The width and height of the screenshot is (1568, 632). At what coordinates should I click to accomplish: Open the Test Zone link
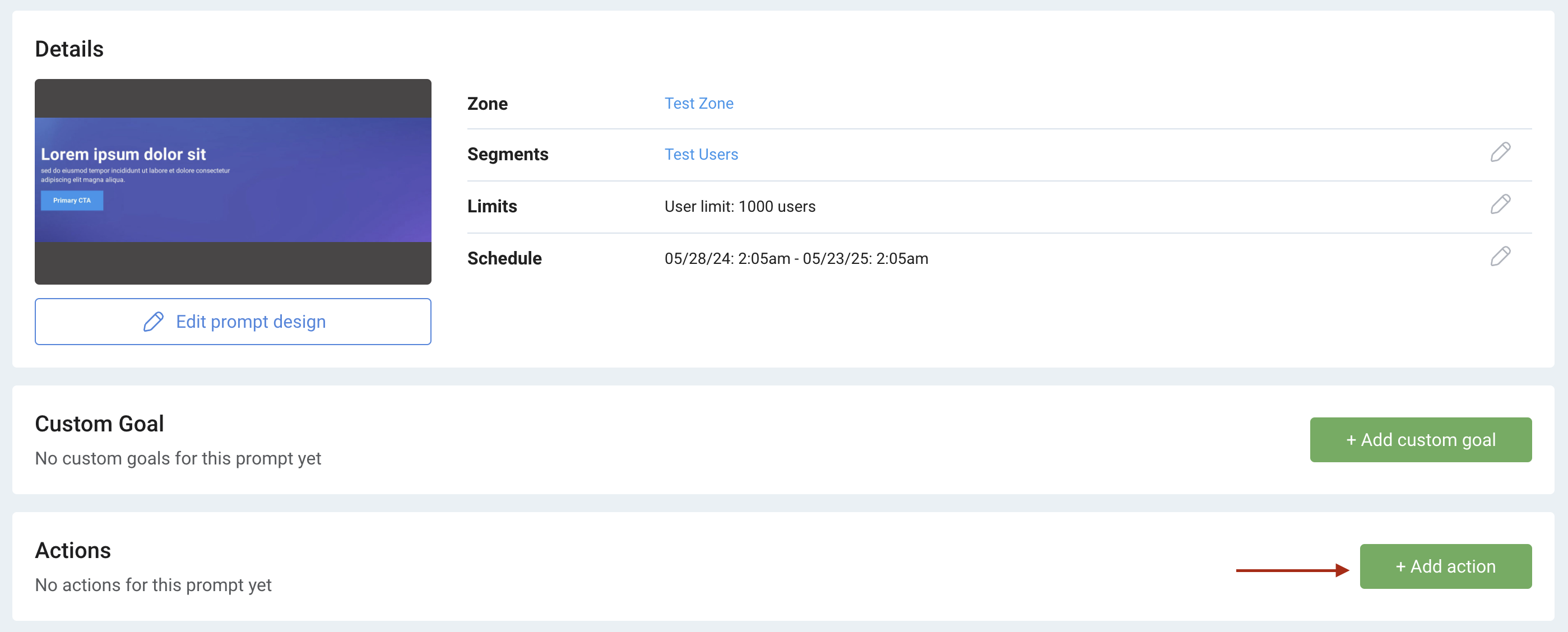click(x=699, y=104)
